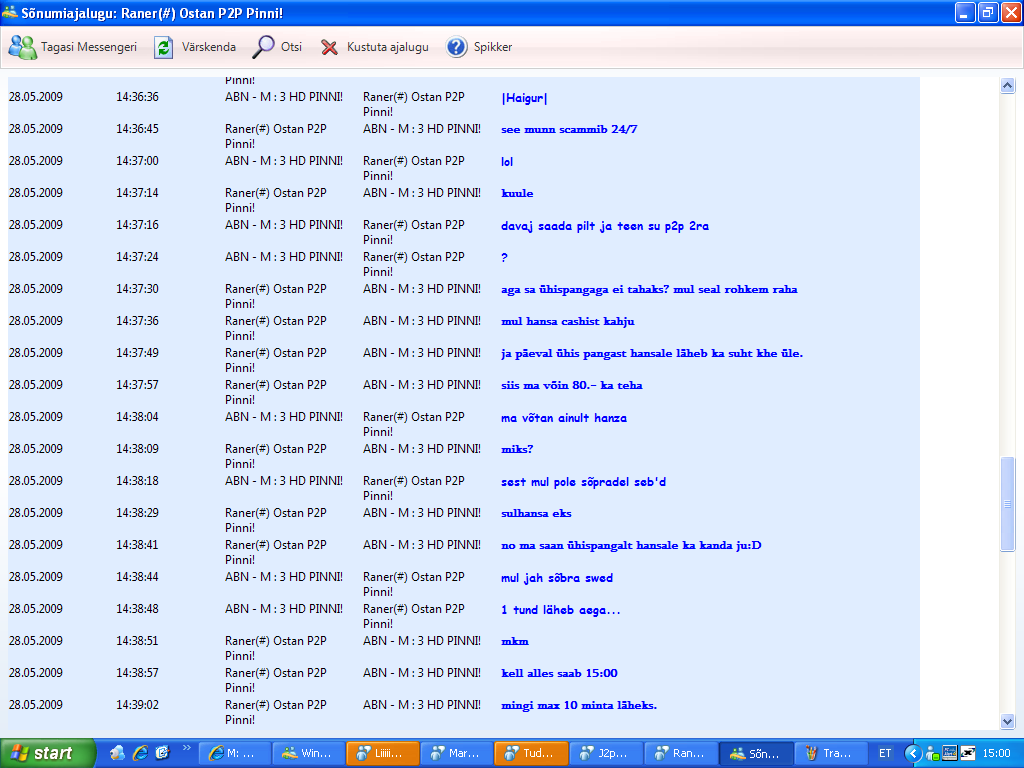Open Internet Explorer from quick launch
The width and height of the screenshot is (1024, 768).
pos(140,753)
